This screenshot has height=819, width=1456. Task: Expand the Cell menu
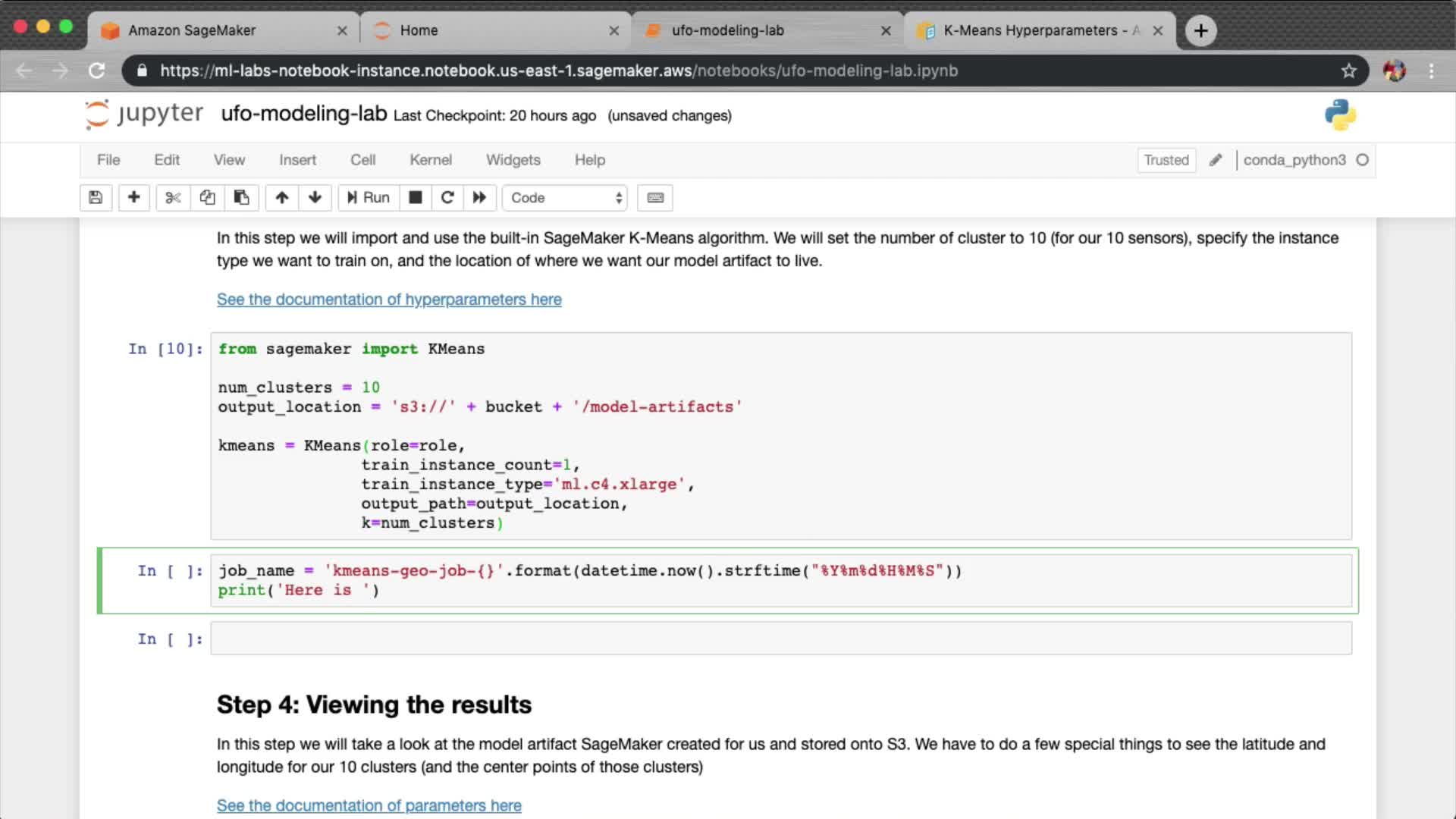pyautogui.click(x=362, y=160)
